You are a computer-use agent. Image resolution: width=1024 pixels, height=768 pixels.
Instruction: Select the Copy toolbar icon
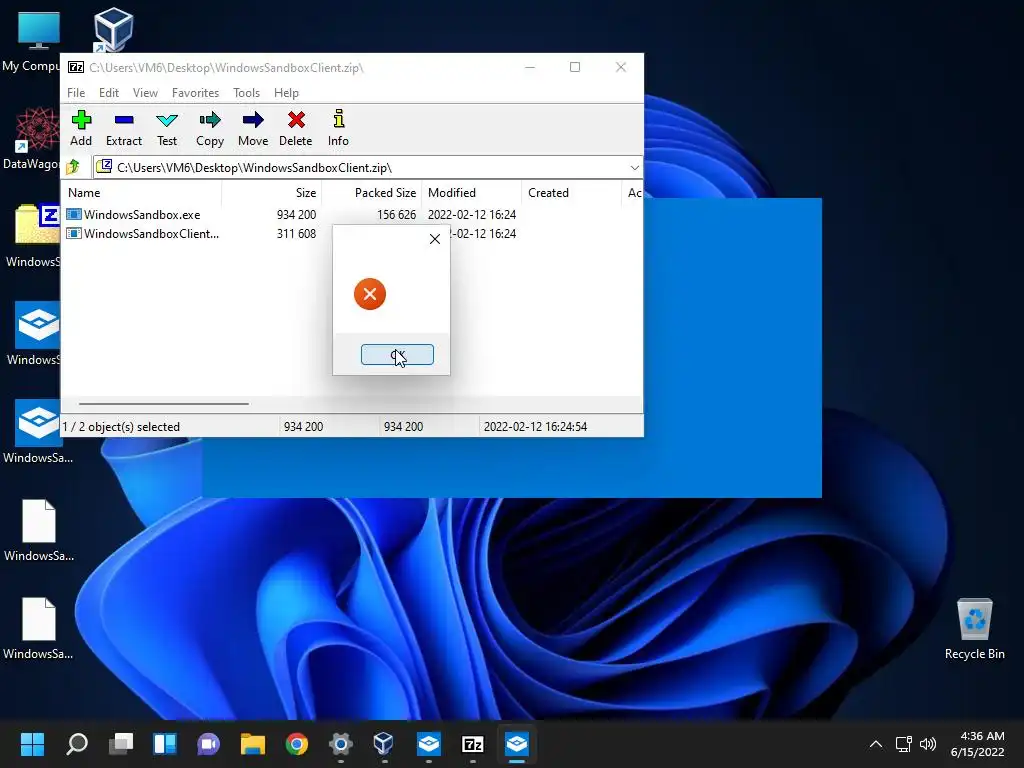pos(210,128)
